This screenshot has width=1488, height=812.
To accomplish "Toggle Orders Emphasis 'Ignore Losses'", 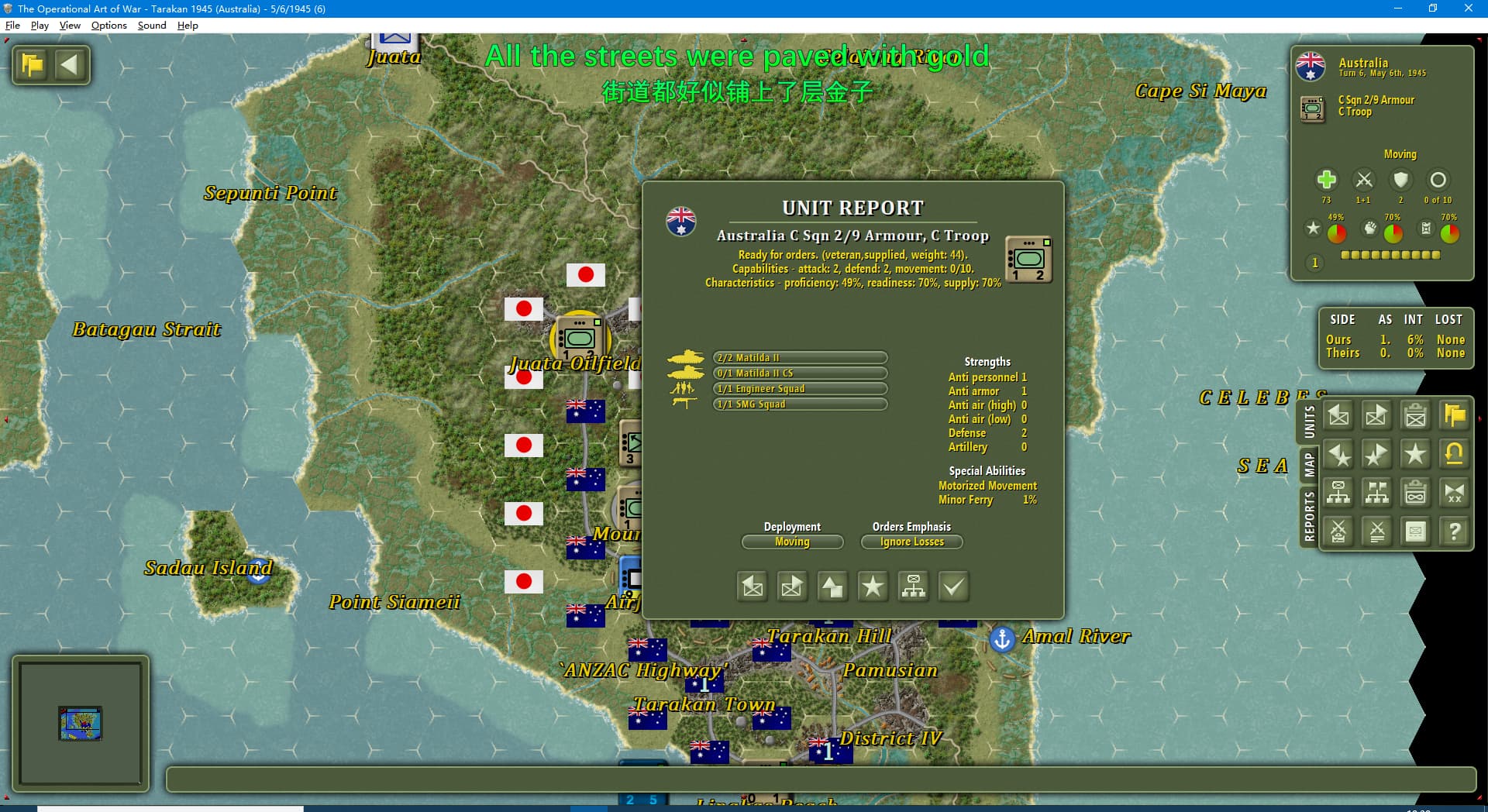I will click(911, 542).
